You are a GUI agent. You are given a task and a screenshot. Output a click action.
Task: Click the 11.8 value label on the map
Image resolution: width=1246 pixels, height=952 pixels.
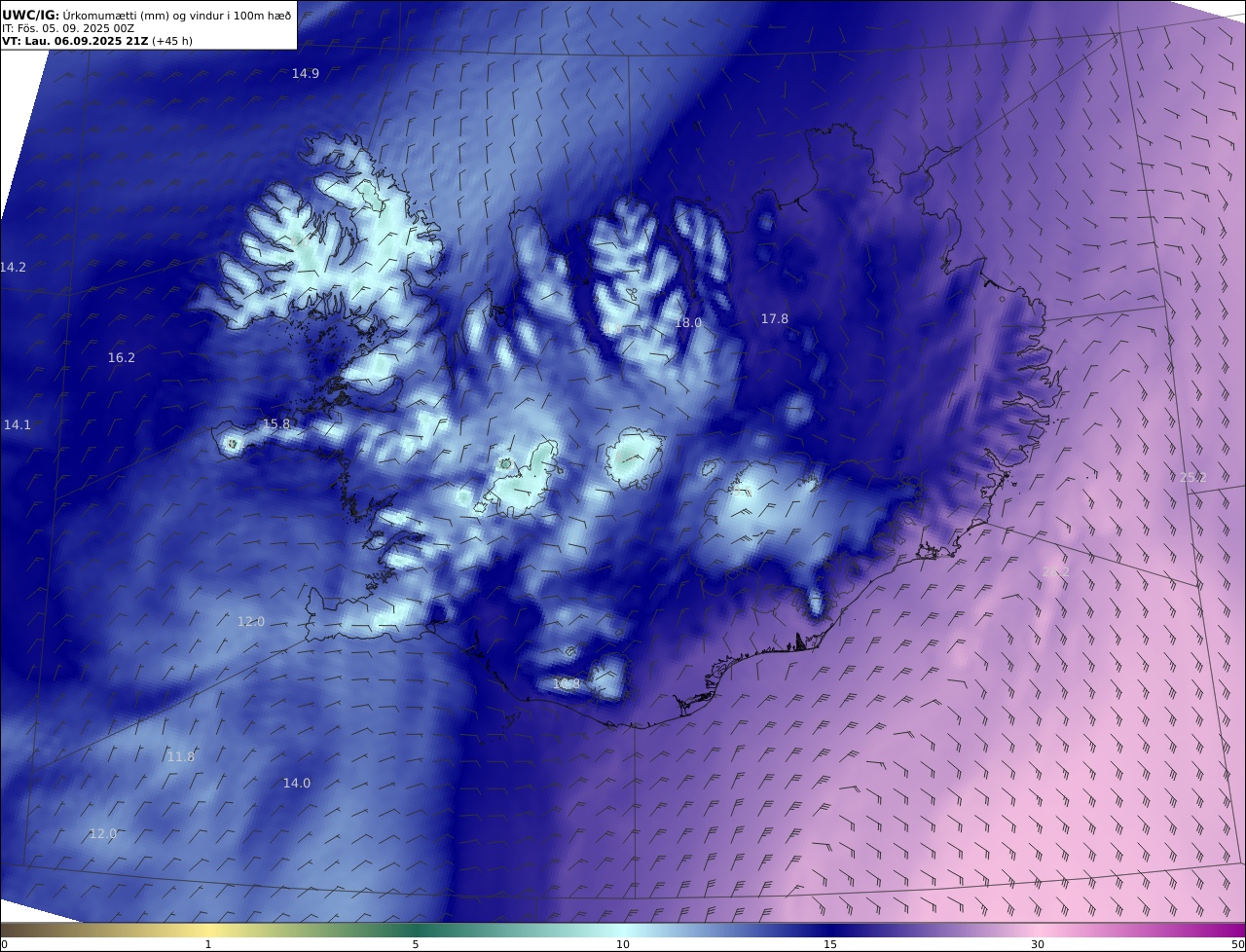pos(181,756)
